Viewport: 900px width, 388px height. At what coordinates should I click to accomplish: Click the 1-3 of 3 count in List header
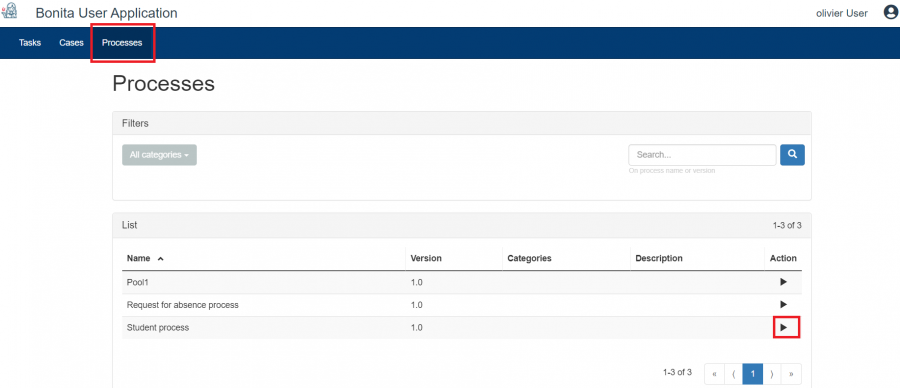pos(787,226)
